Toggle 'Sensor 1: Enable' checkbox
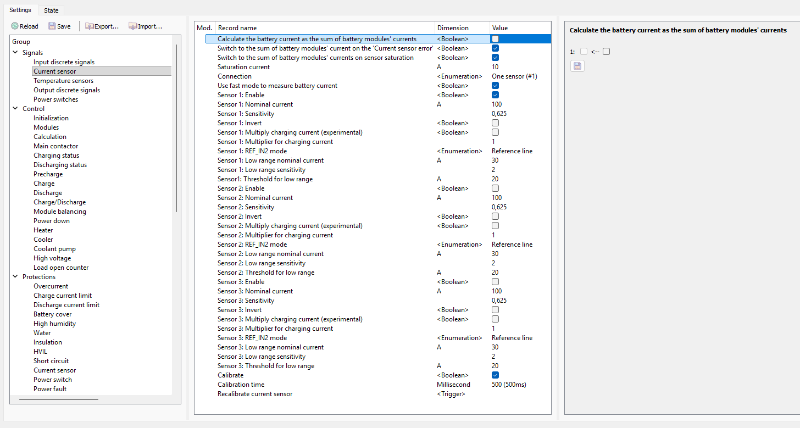800x428 pixels. [x=495, y=95]
